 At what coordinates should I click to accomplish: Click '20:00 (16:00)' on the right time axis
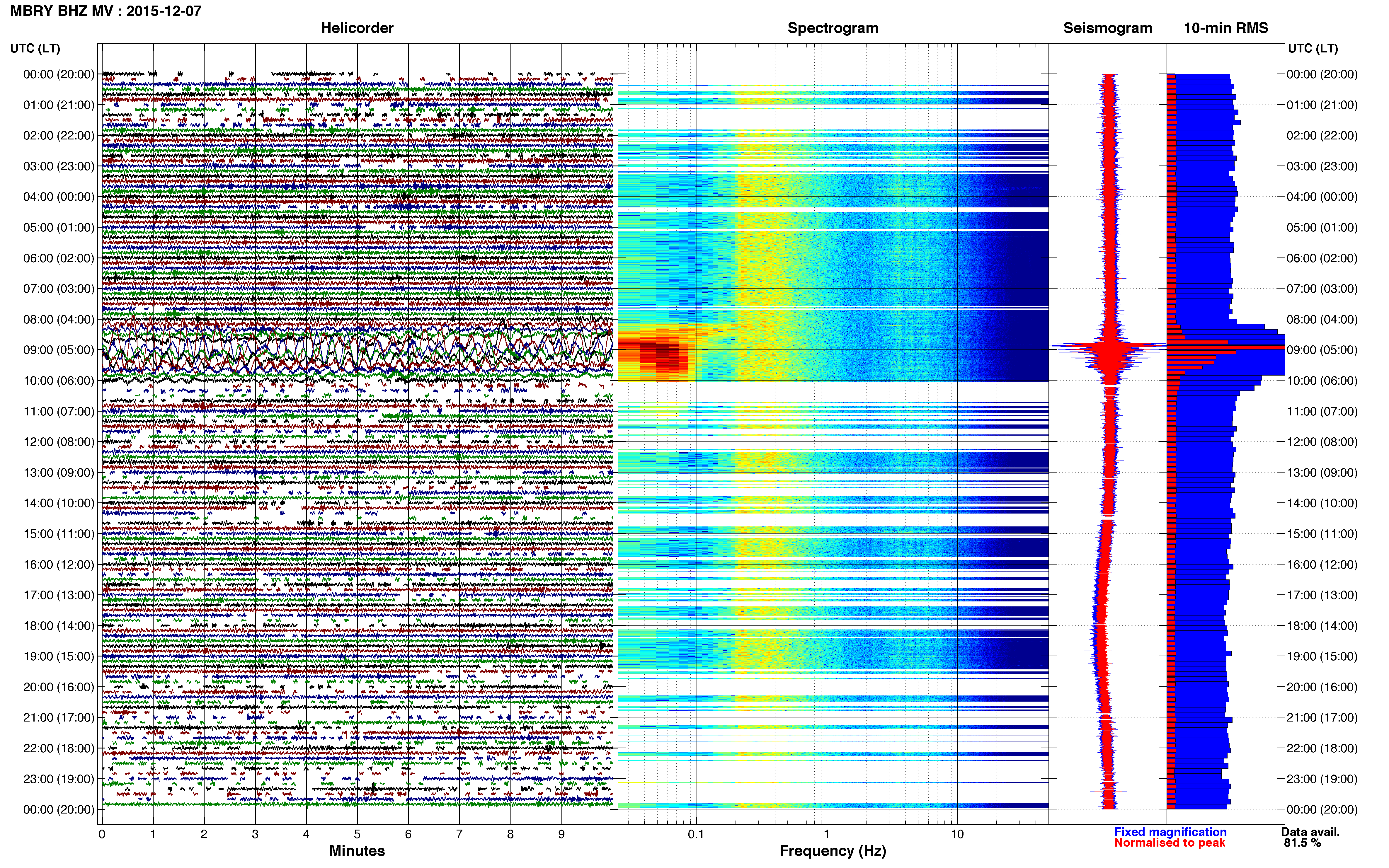[x=1322, y=687]
